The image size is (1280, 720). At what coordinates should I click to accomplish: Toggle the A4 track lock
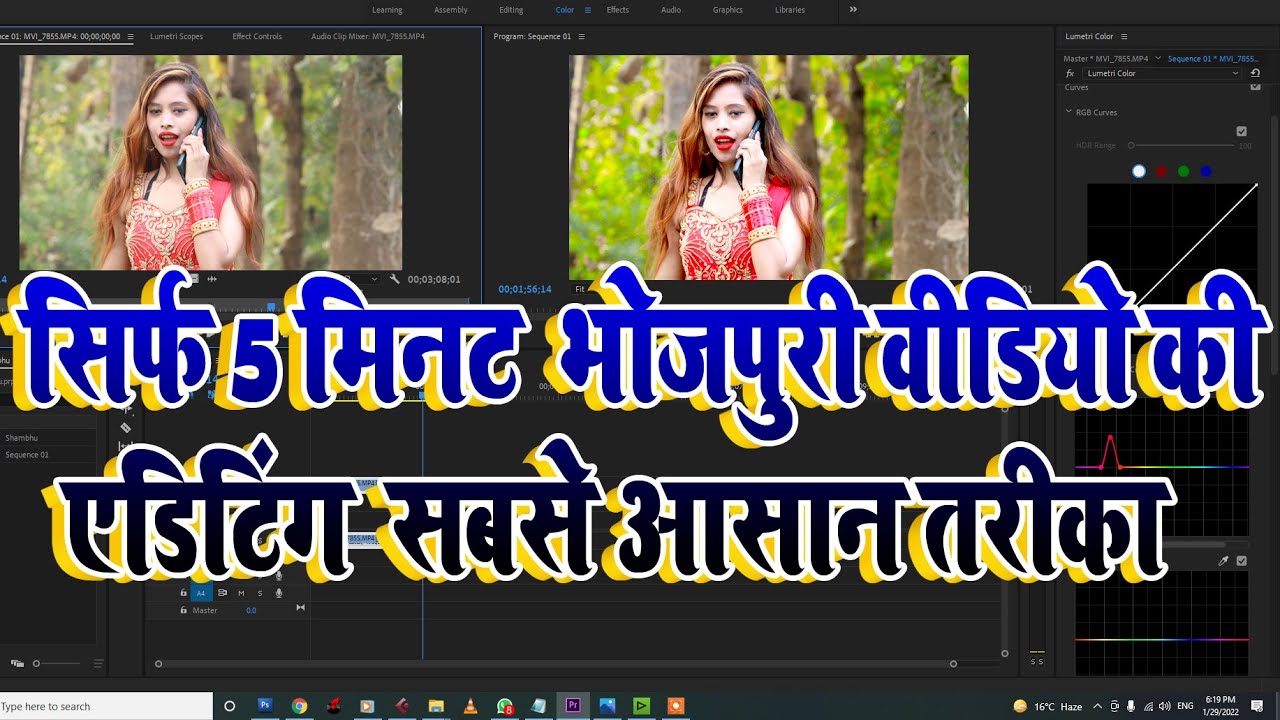tap(183, 593)
